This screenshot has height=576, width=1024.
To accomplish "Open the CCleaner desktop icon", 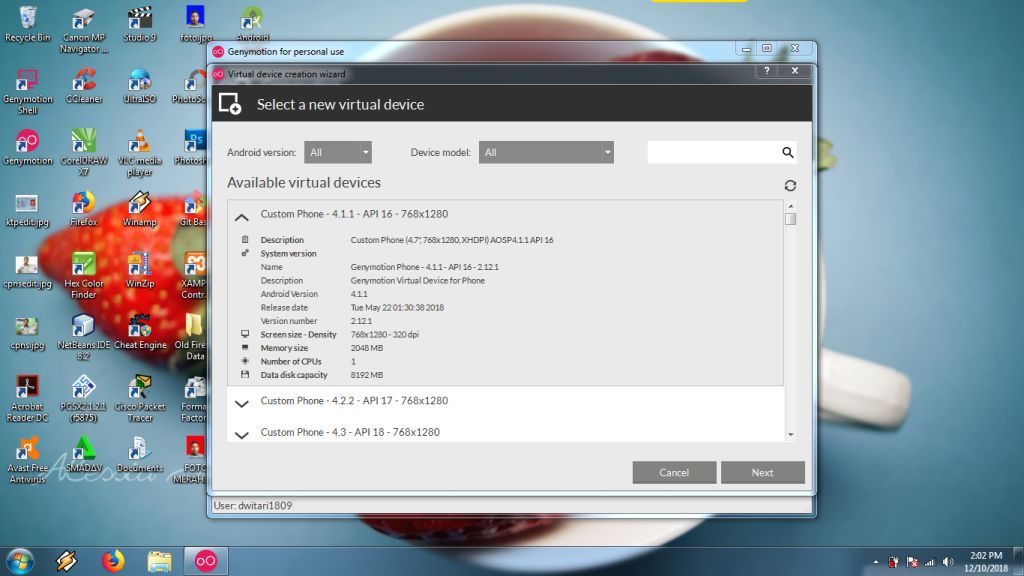I will pyautogui.click(x=84, y=83).
